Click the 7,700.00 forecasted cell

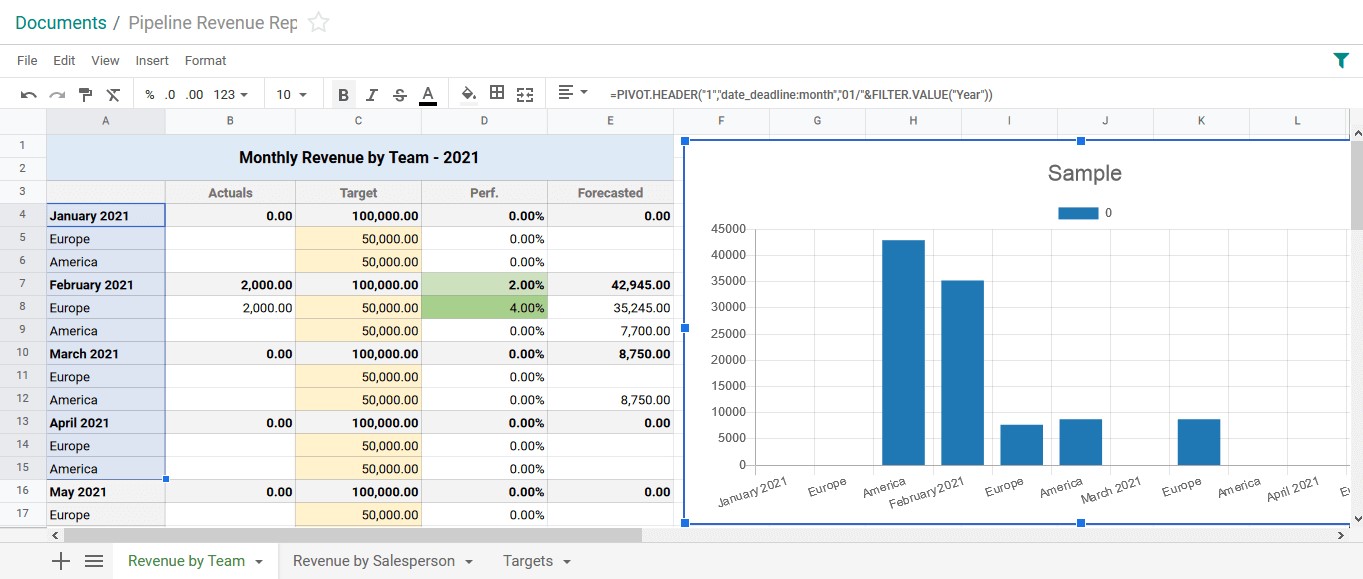tap(610, 331)
